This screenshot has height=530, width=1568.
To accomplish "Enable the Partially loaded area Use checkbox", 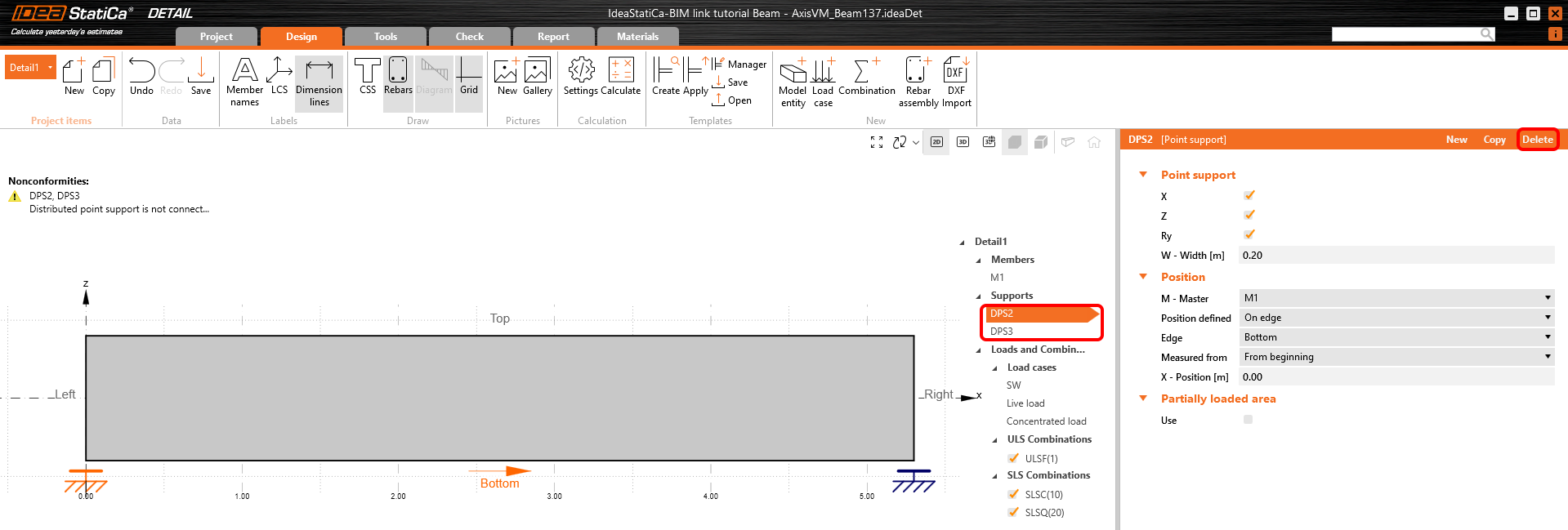I will [1248, 420].
